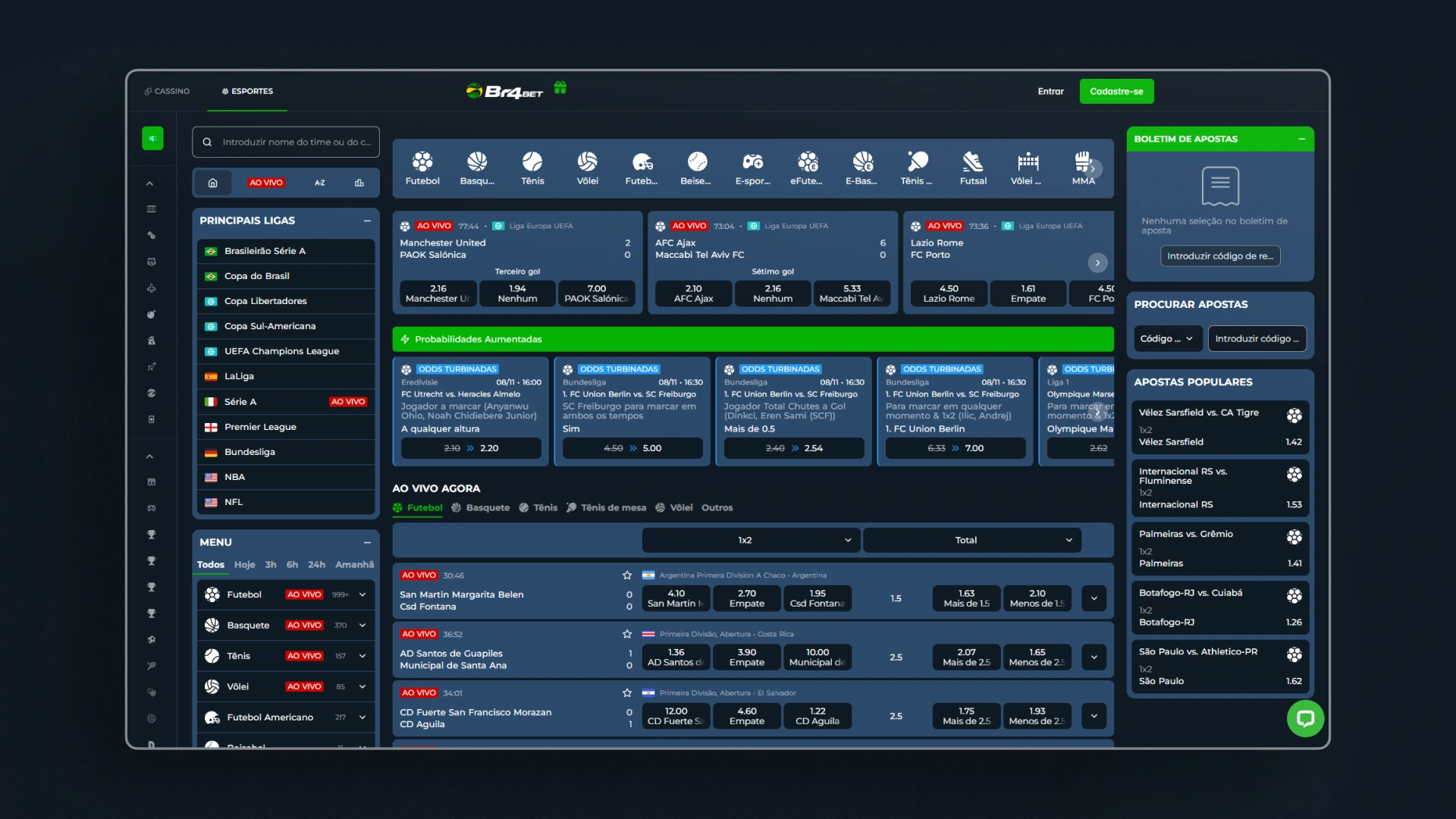Open the 1x2 market dropdown
Screen dimensions: 1456x819
pyautogui.click(x=751, y=540)
